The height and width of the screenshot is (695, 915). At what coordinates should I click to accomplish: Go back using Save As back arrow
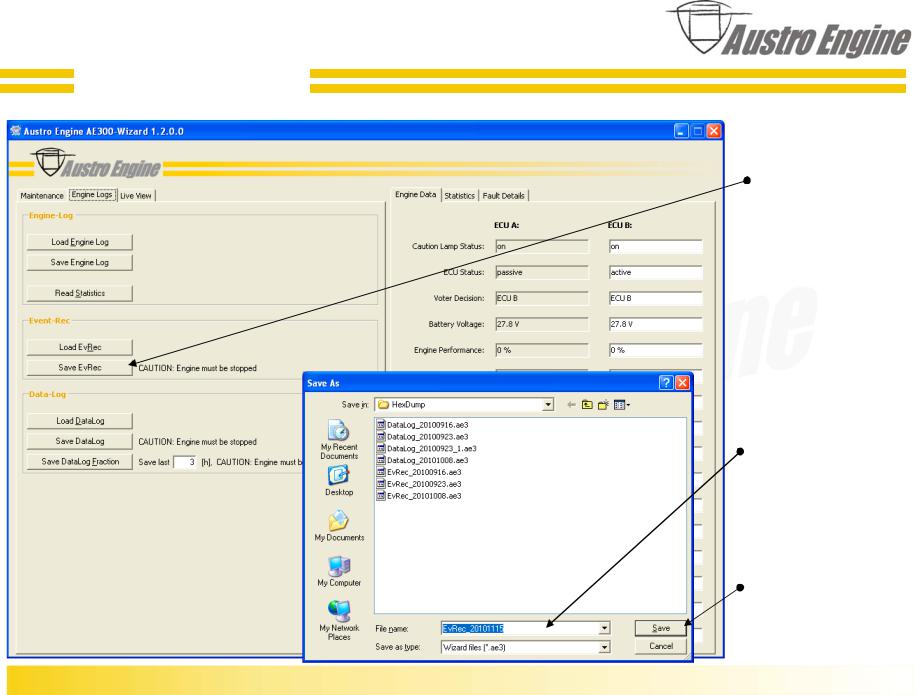coord(571,404)
